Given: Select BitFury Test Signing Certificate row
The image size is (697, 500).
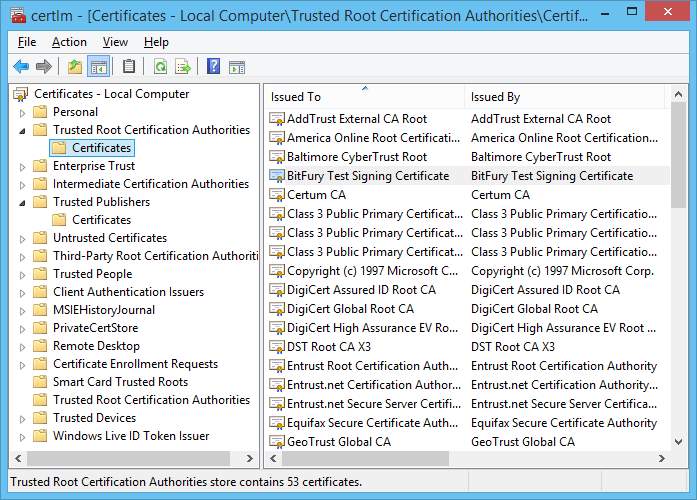Looking at the screenshot, I should point(367,176).
